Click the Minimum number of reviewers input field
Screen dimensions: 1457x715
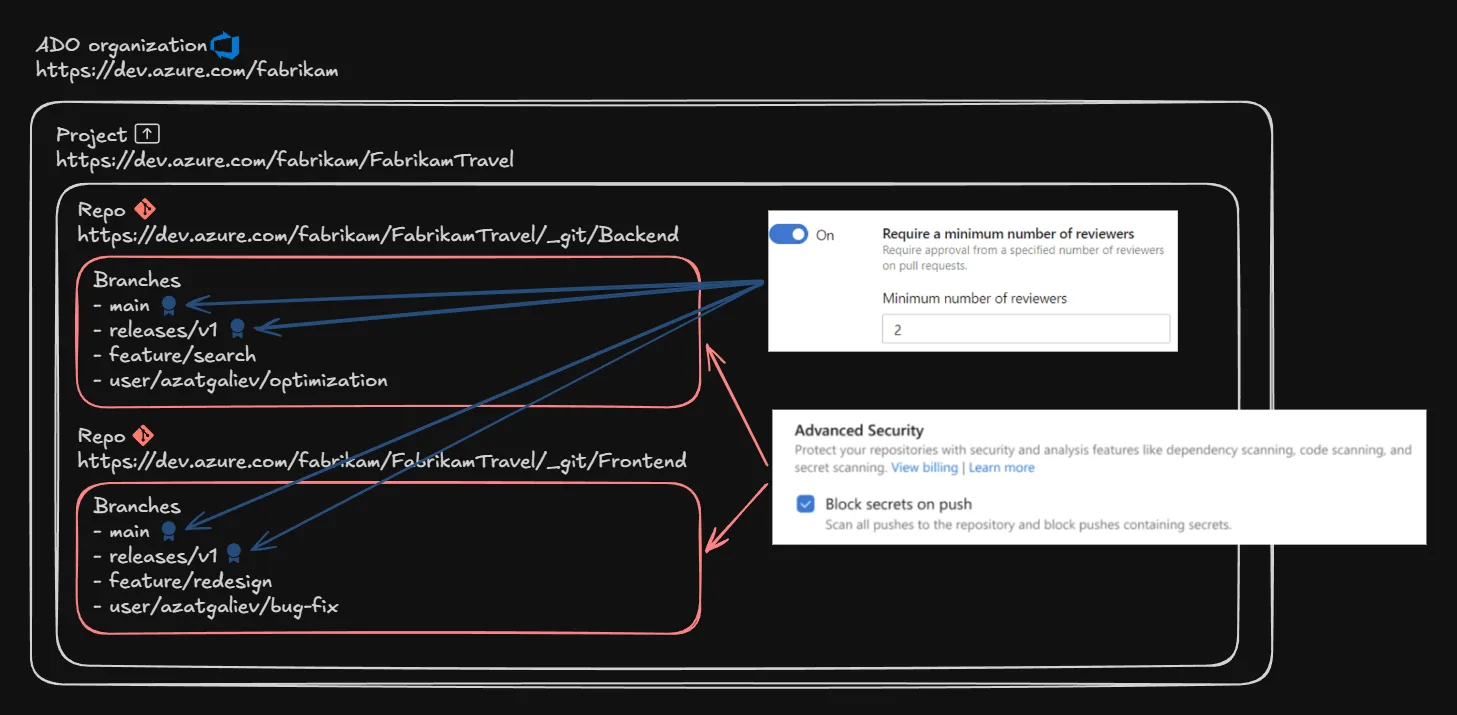click(x=1025, y=329)
